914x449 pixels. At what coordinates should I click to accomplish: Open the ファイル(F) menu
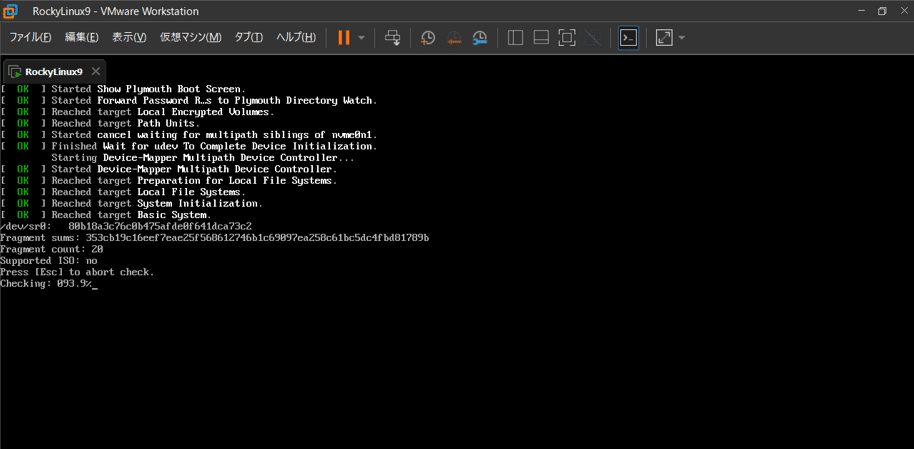click(x=30, y=38)
